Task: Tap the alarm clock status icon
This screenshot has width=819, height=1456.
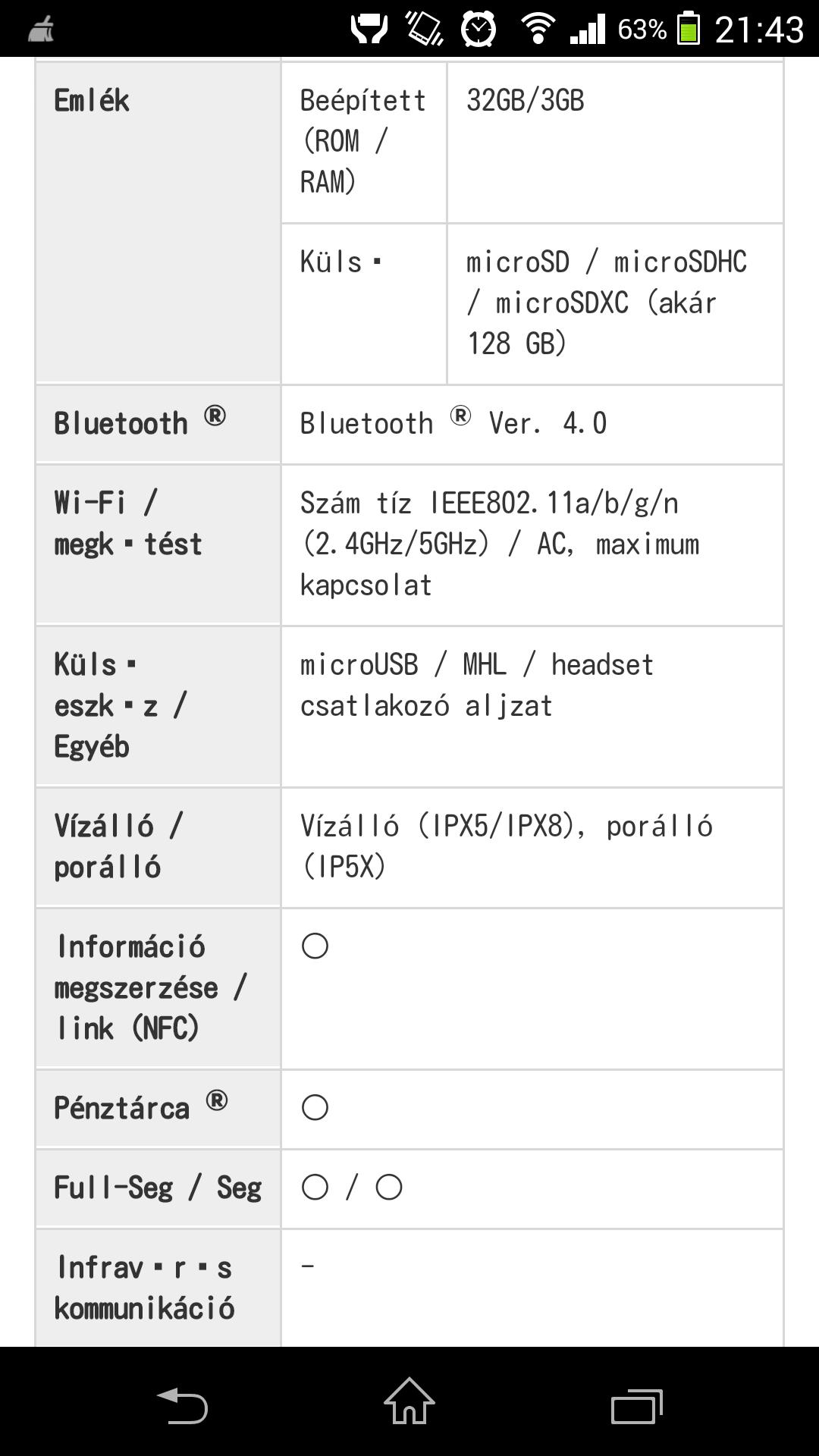Action: [479, 29]
